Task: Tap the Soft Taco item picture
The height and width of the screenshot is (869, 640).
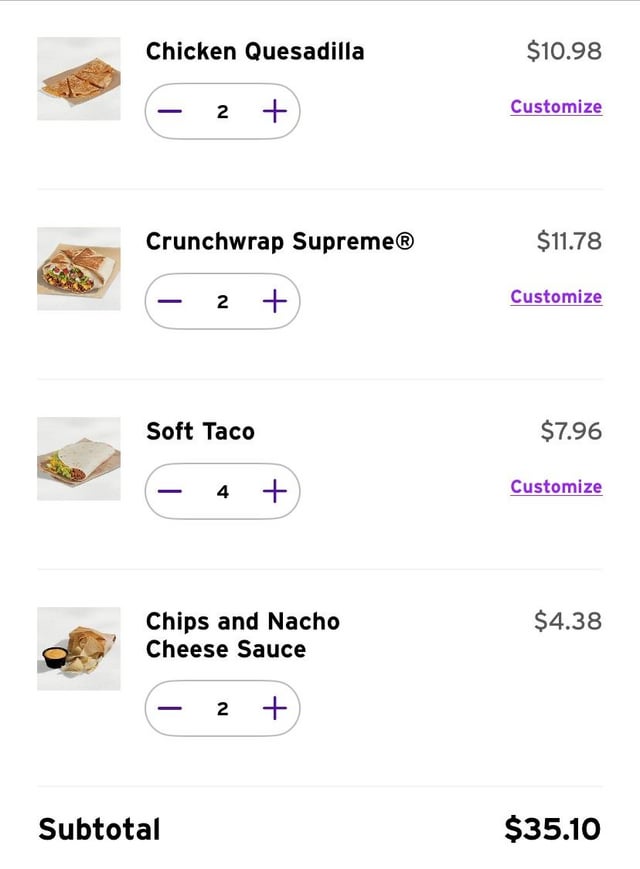Action: (79, 459)
